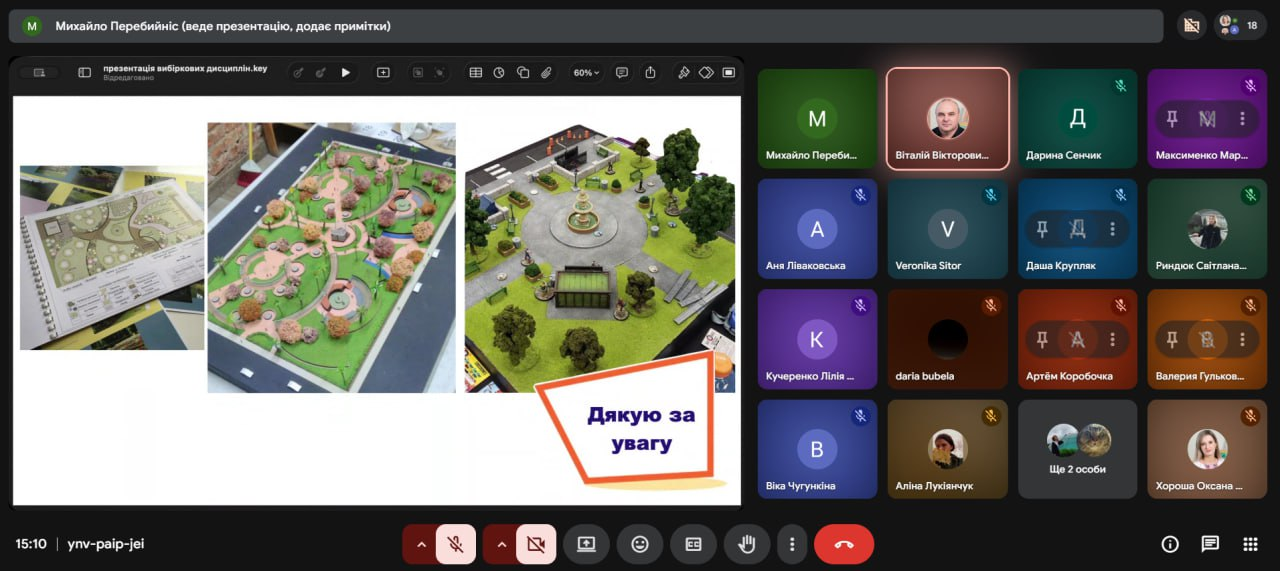Viewport: 1280px width, 571px height.
Task: Open the three-dot menu on Артём Коробочка's tile
Action: coord(1112,340)
